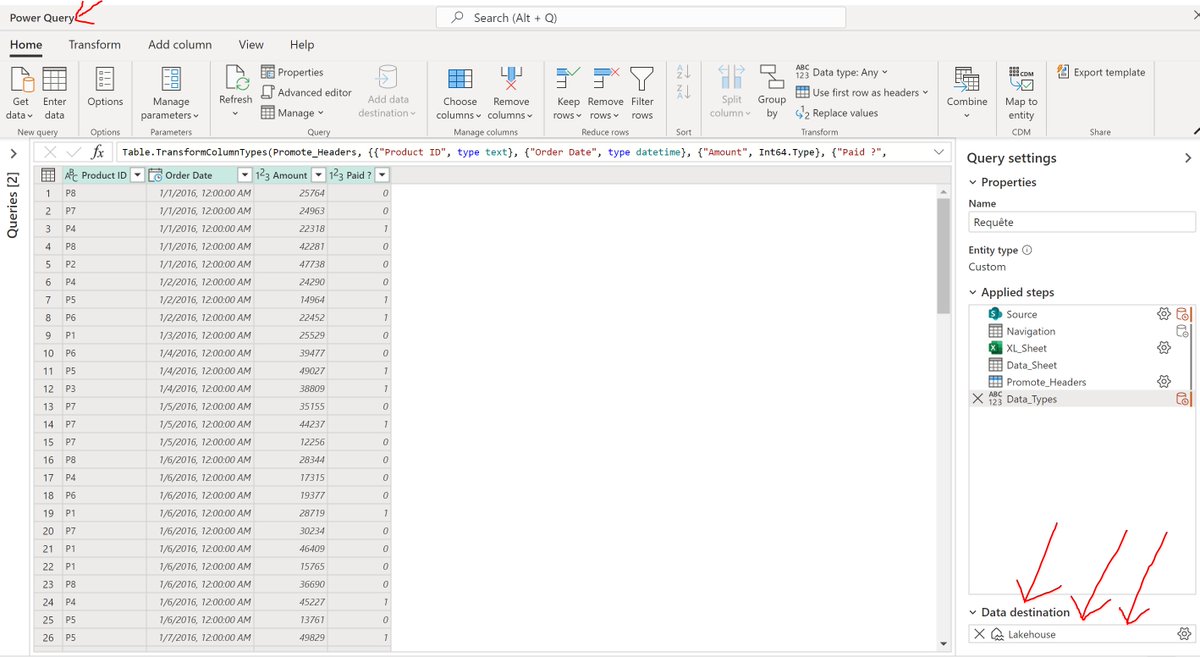
Task: Open the Keep rows menu
Action: (568, 94)
